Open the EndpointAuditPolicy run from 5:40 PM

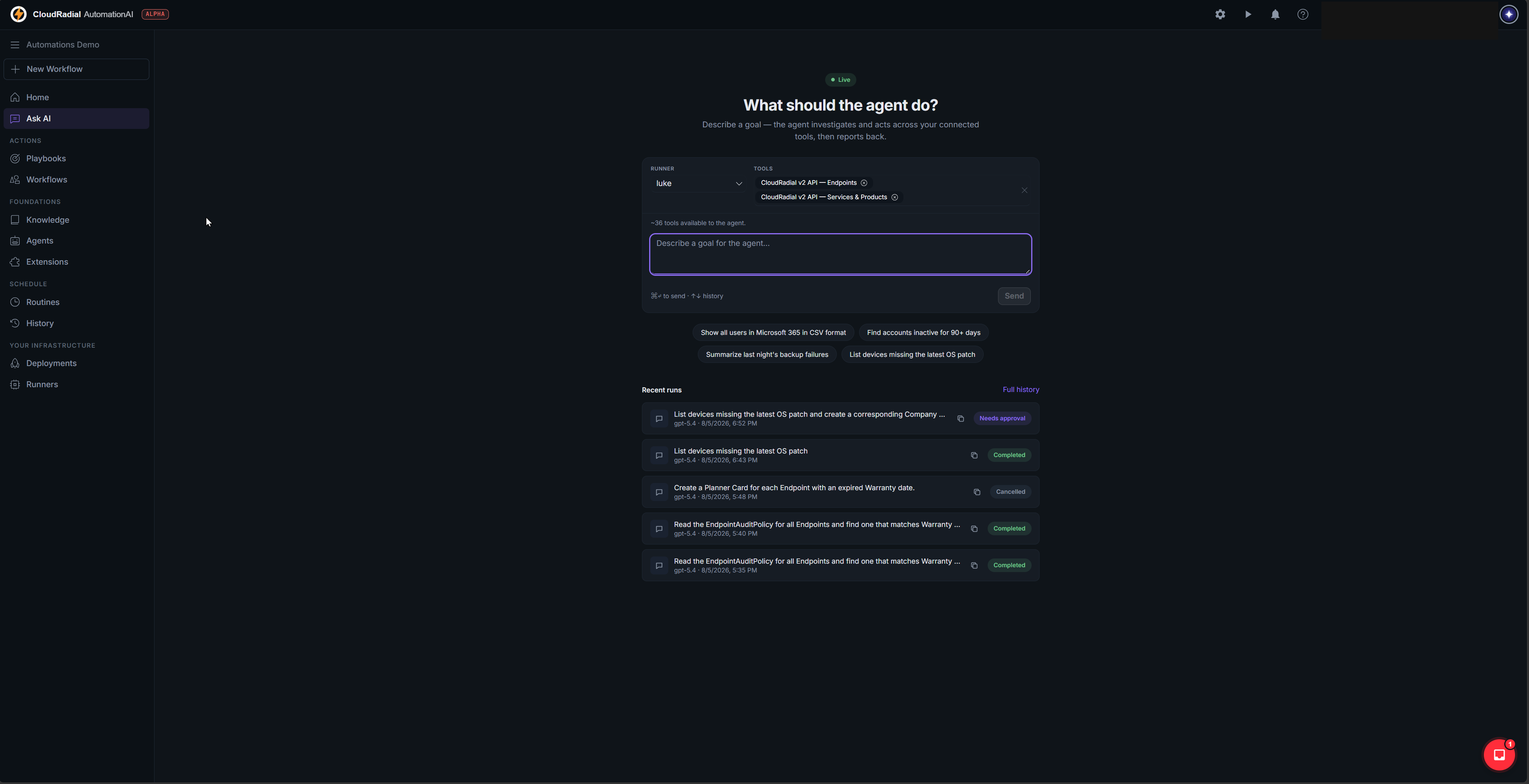pos(840,529)
